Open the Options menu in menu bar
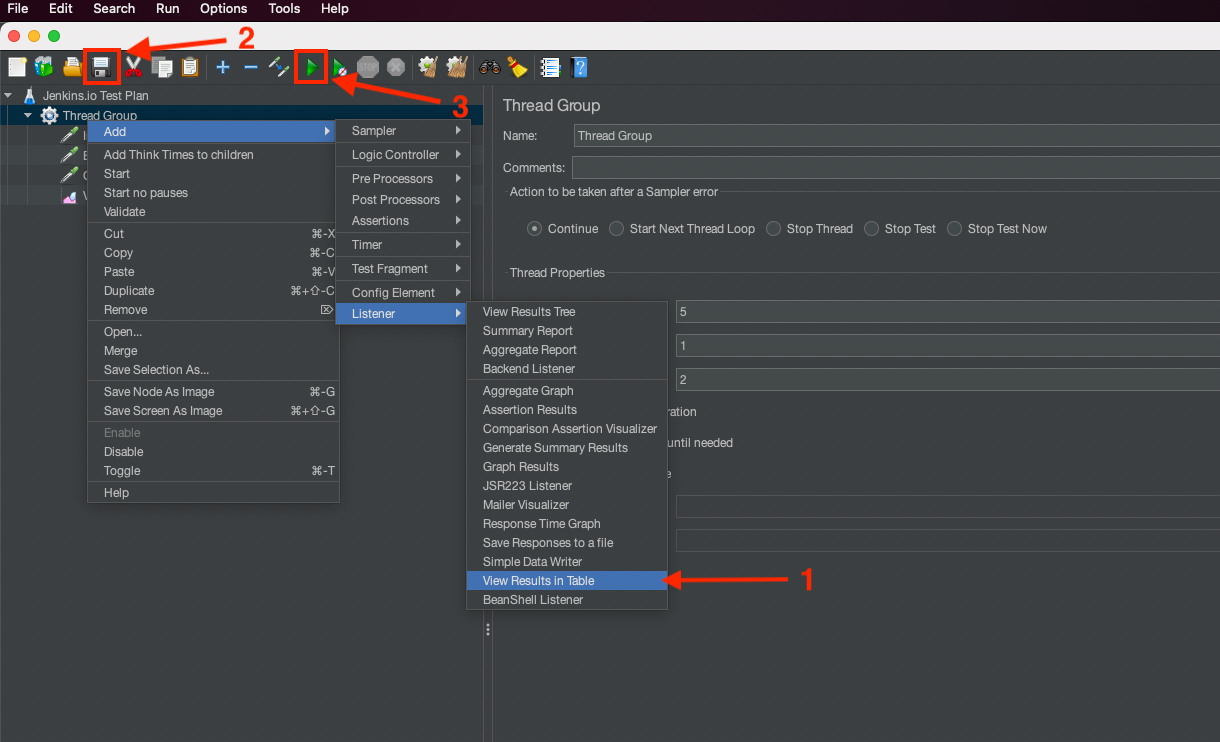1220x742 pixels. (x=223, y=8)
